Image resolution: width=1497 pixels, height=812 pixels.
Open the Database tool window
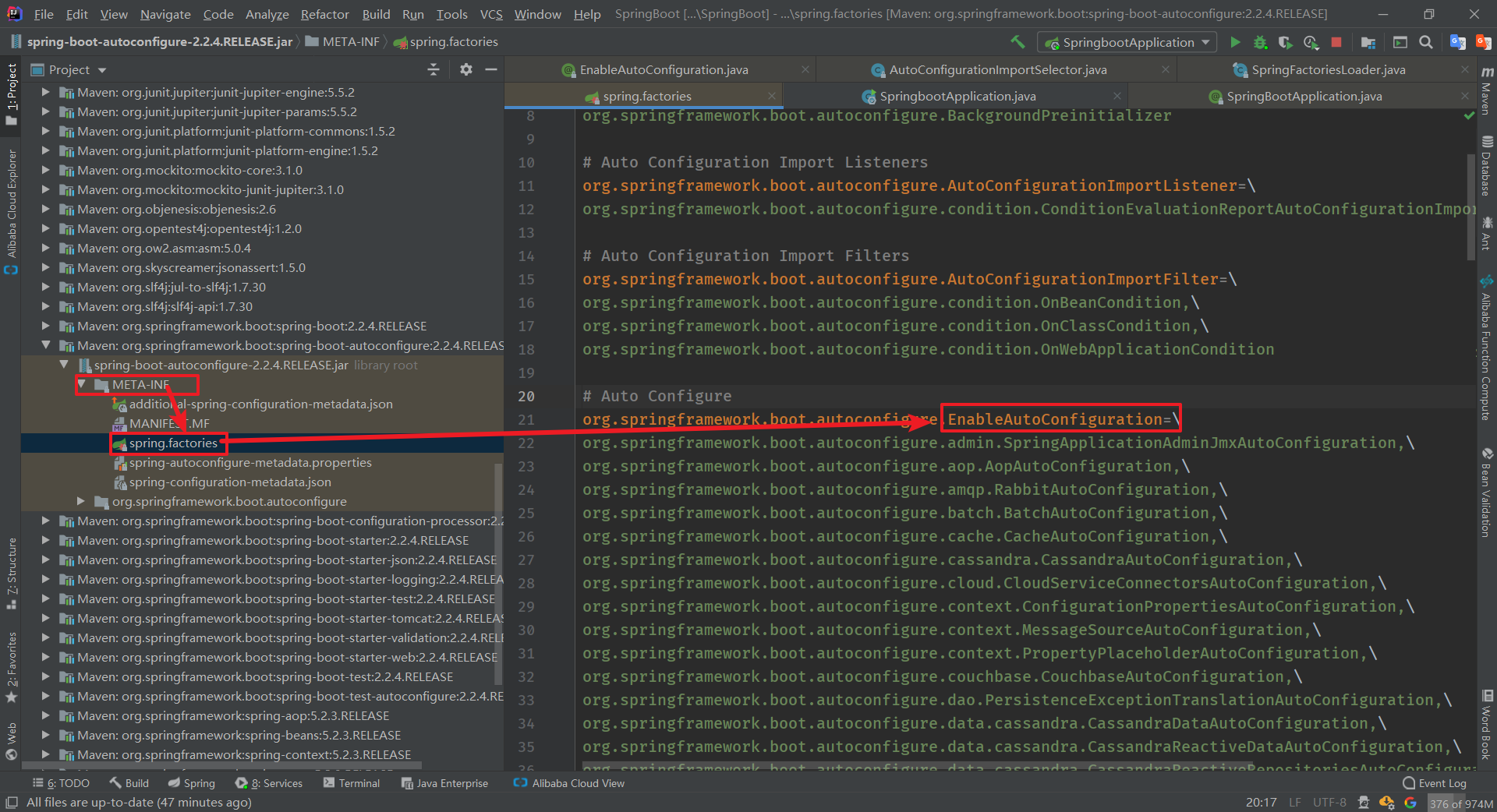1487,166
